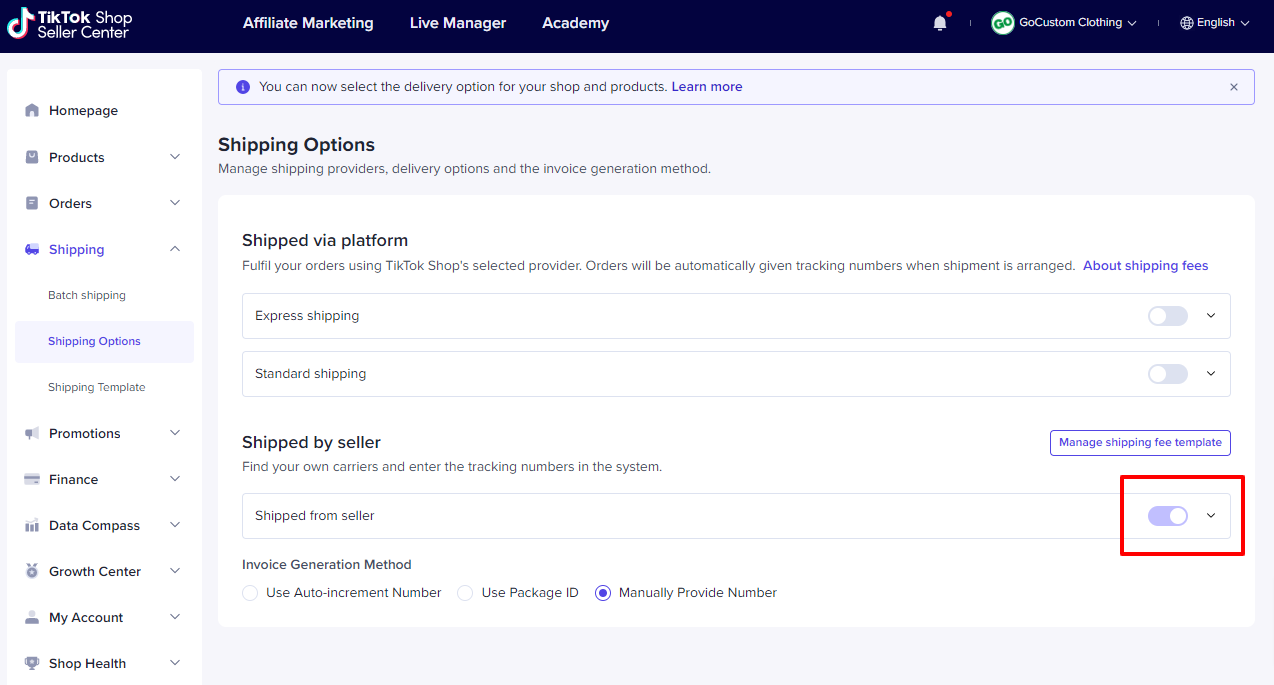
Task: Go to Homepage in sidebar
Action: tap(83, 111)
